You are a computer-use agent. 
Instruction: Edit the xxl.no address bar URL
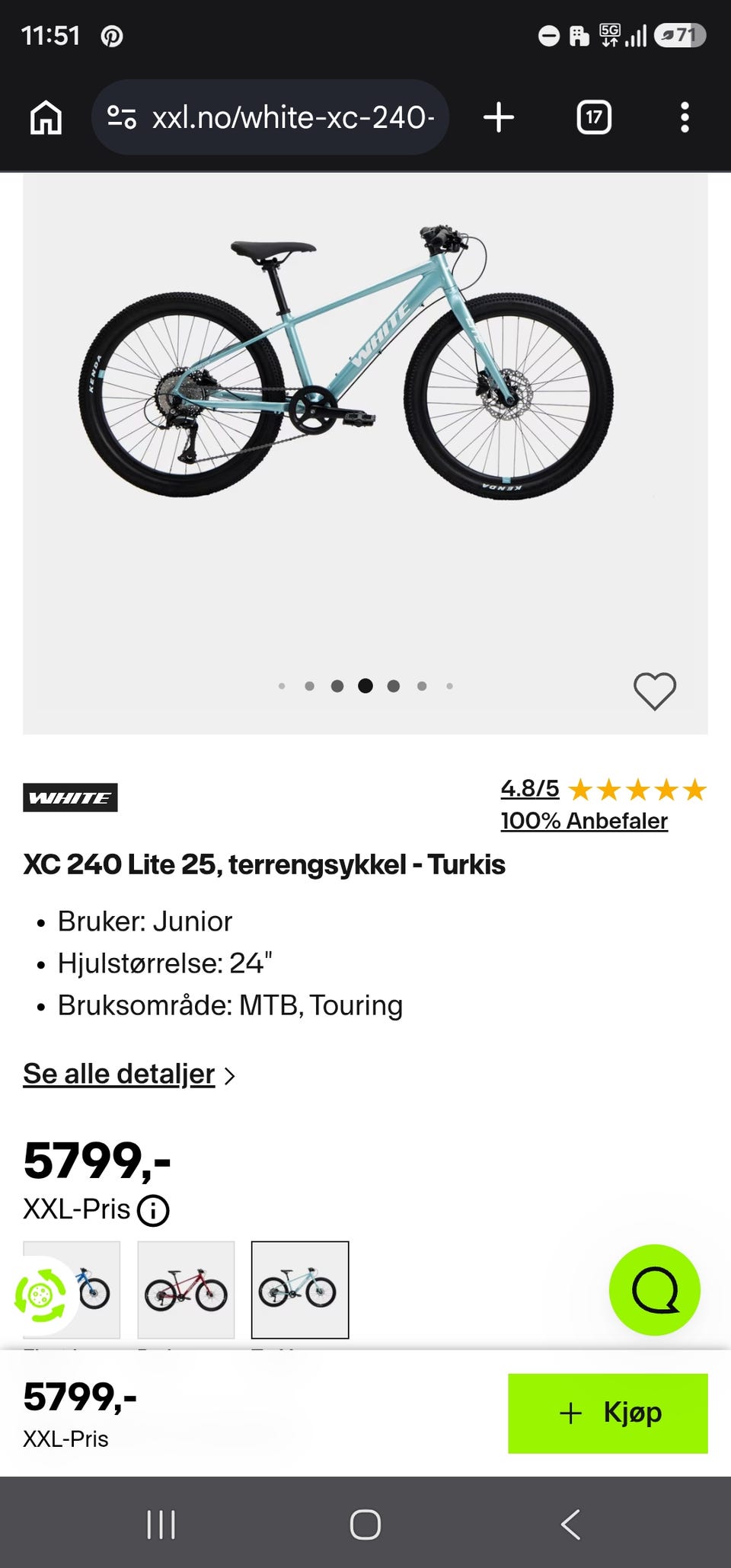point(293,117)
